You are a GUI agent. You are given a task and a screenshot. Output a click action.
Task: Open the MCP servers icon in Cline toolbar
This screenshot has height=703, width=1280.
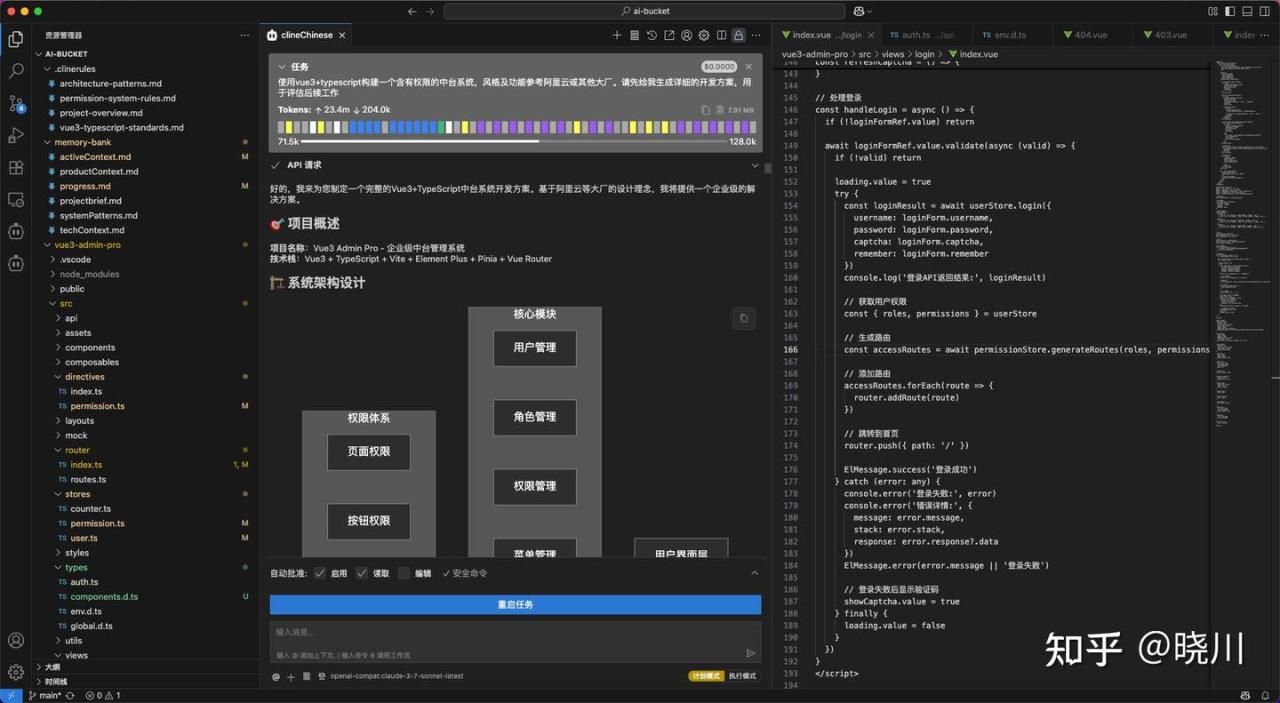coord(634,35)
